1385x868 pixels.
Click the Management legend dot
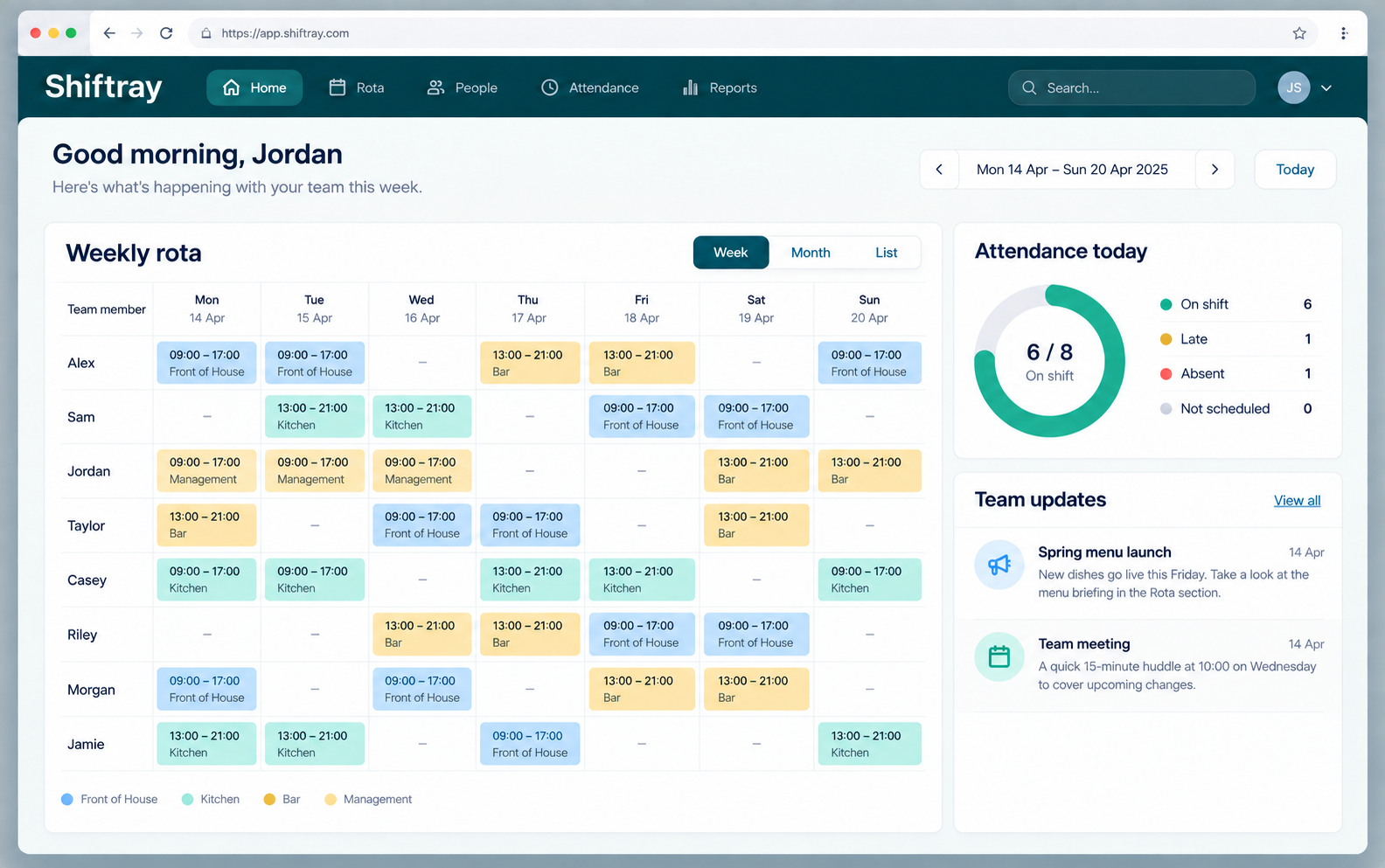point(331,799)
